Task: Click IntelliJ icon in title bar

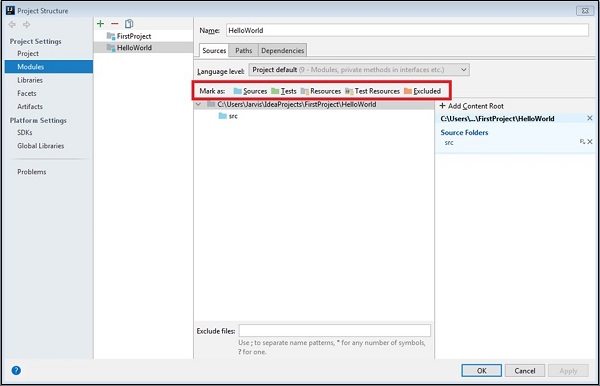Action: click(x=10, y=10)
